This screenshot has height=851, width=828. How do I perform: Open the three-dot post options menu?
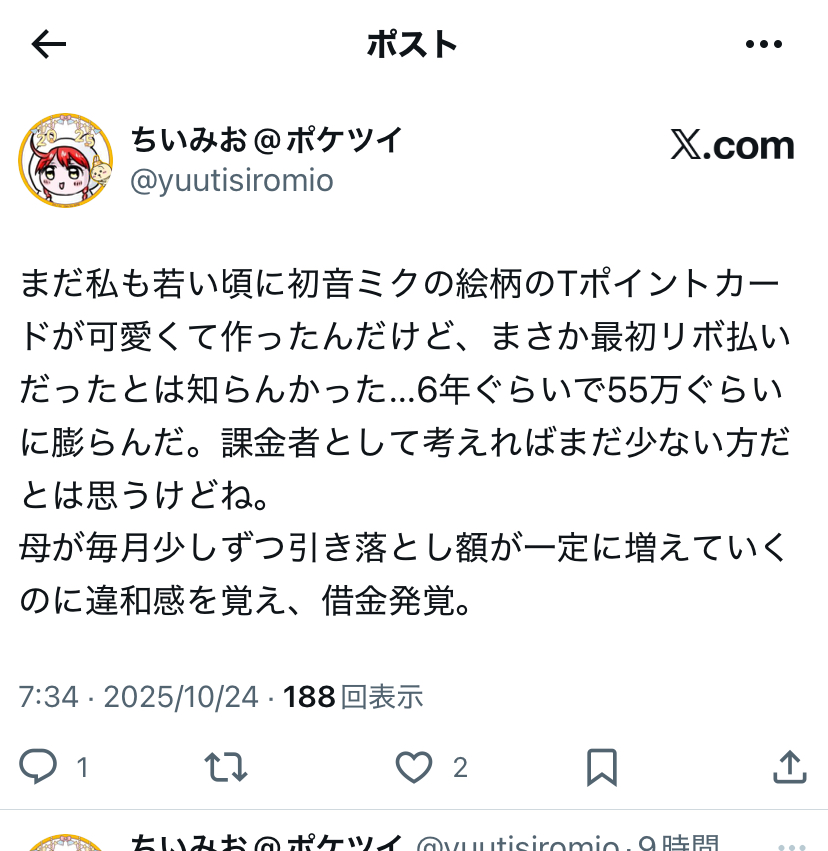[x=763, y=44]
